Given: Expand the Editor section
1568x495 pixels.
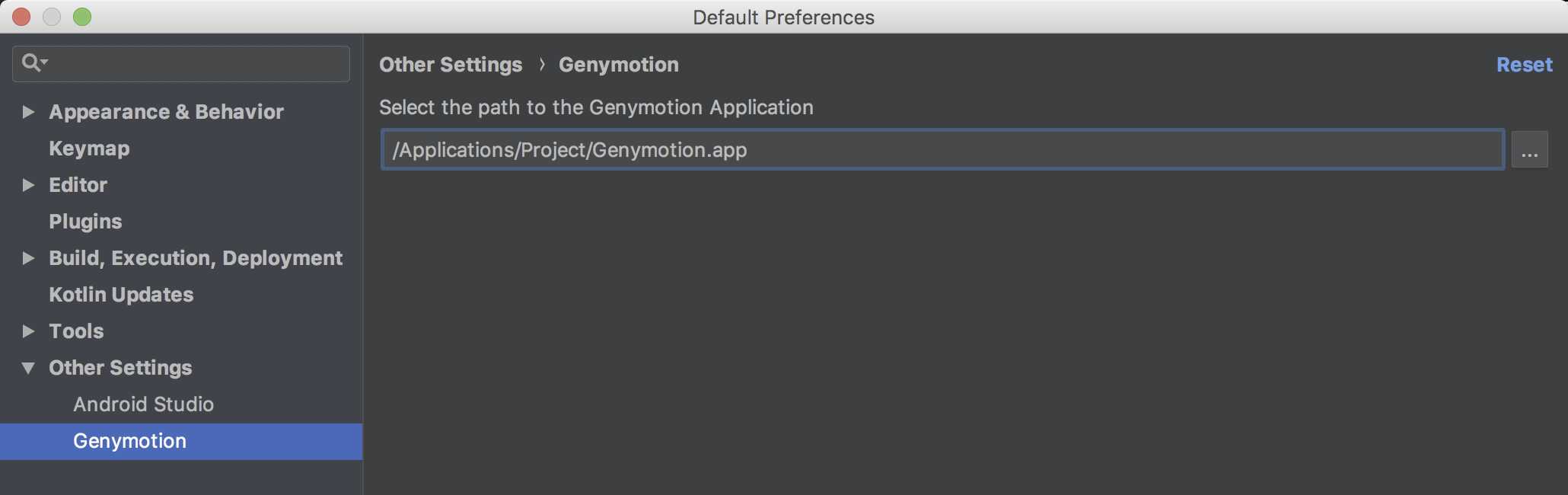Looking at the screenshot, I should [28, 185].
